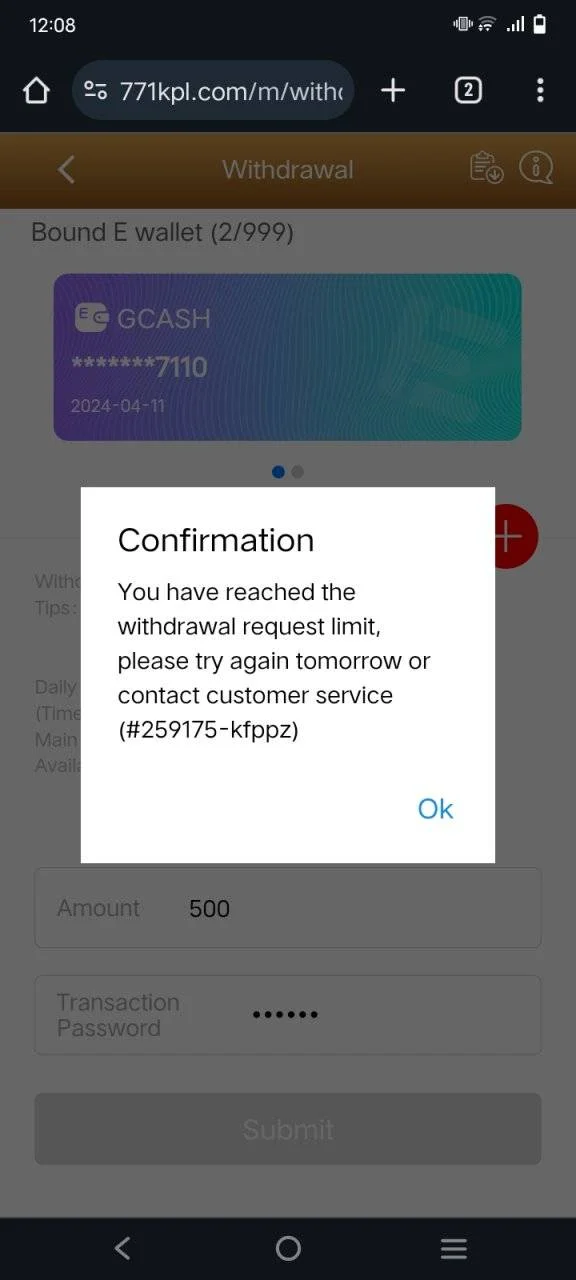Open the browser three-dot menu
This screenshot has height=1280, width=576.
[x=540, y=91]
